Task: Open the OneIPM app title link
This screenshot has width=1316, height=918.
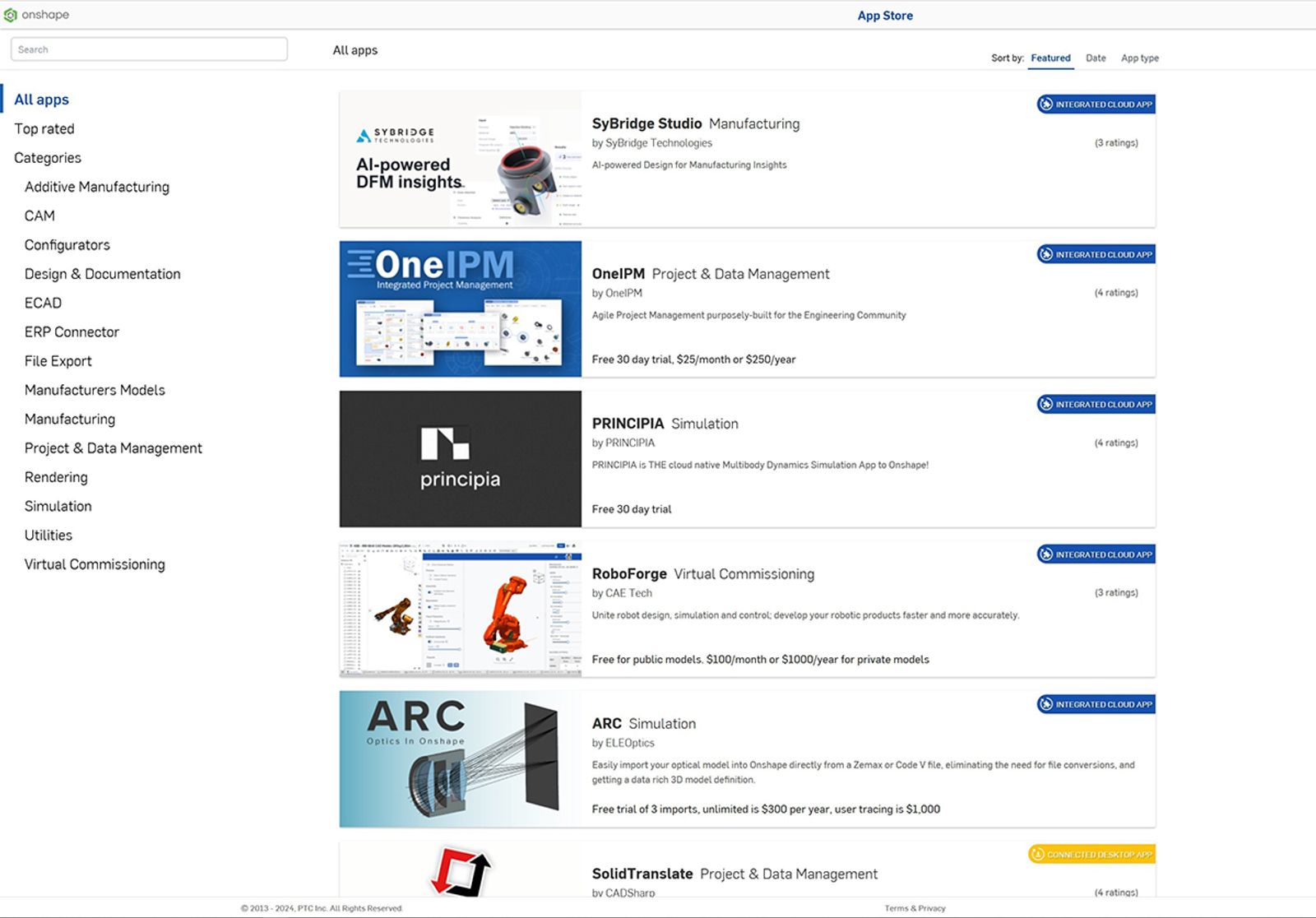Action: tap(618, 274)
